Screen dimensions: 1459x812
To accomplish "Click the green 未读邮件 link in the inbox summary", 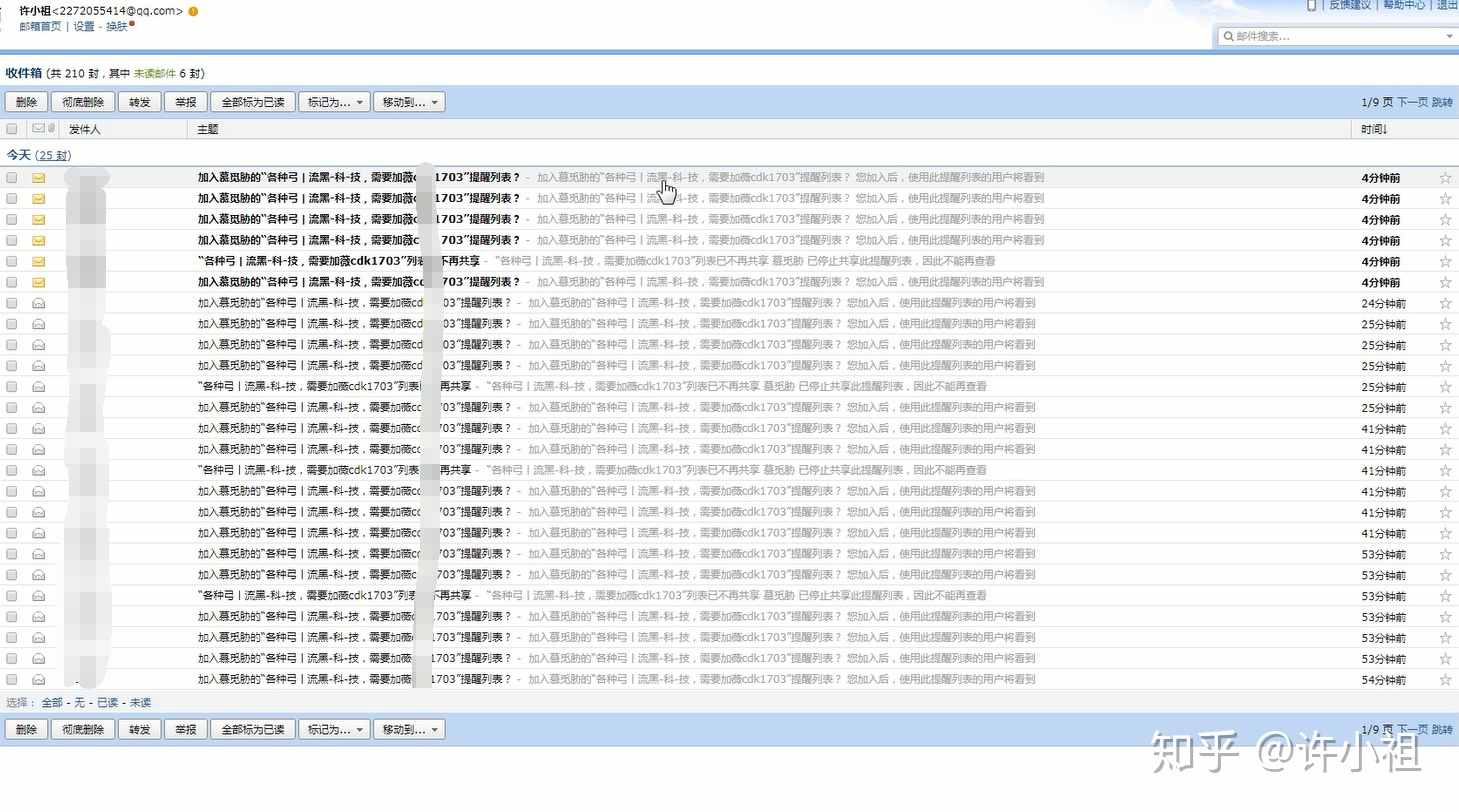I will point(155,73).
